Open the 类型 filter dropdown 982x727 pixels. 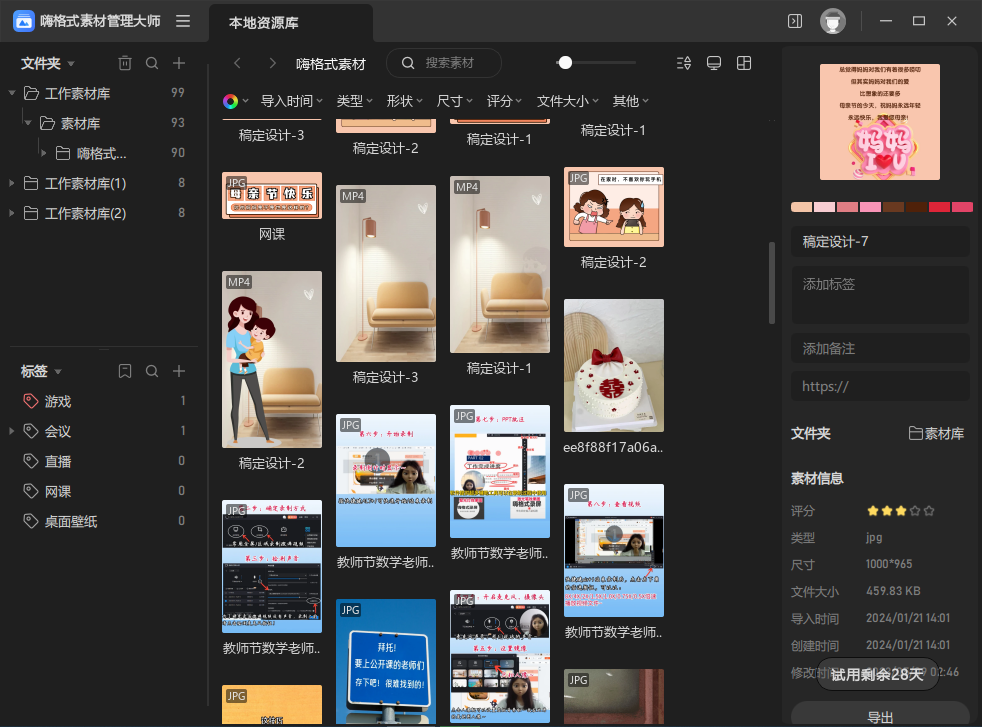pyautogui.click(x=354, y=101)
